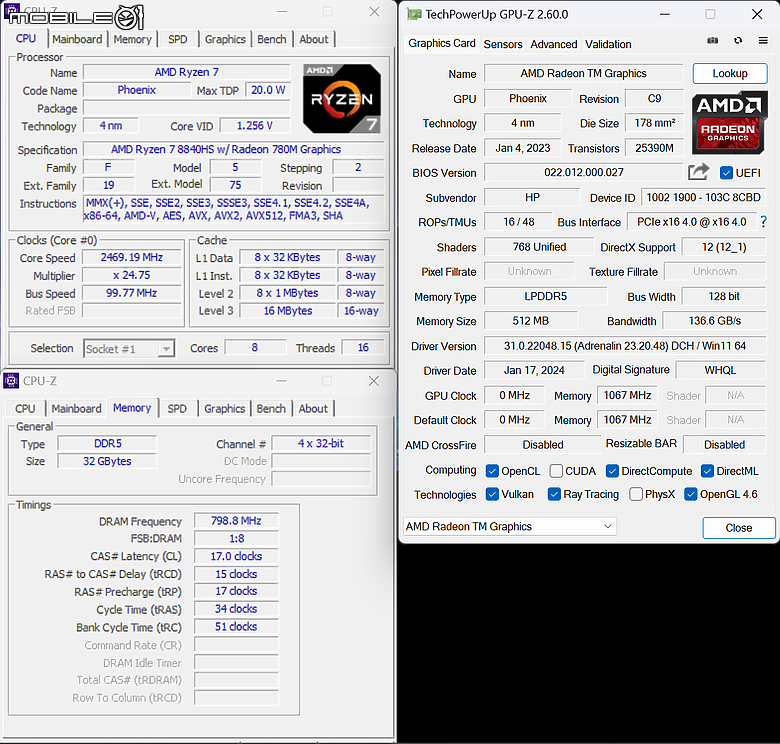Click the Specification value AMD Ryzen 7 8840HS
Screen dimensions: 780x744
point(233,149)
